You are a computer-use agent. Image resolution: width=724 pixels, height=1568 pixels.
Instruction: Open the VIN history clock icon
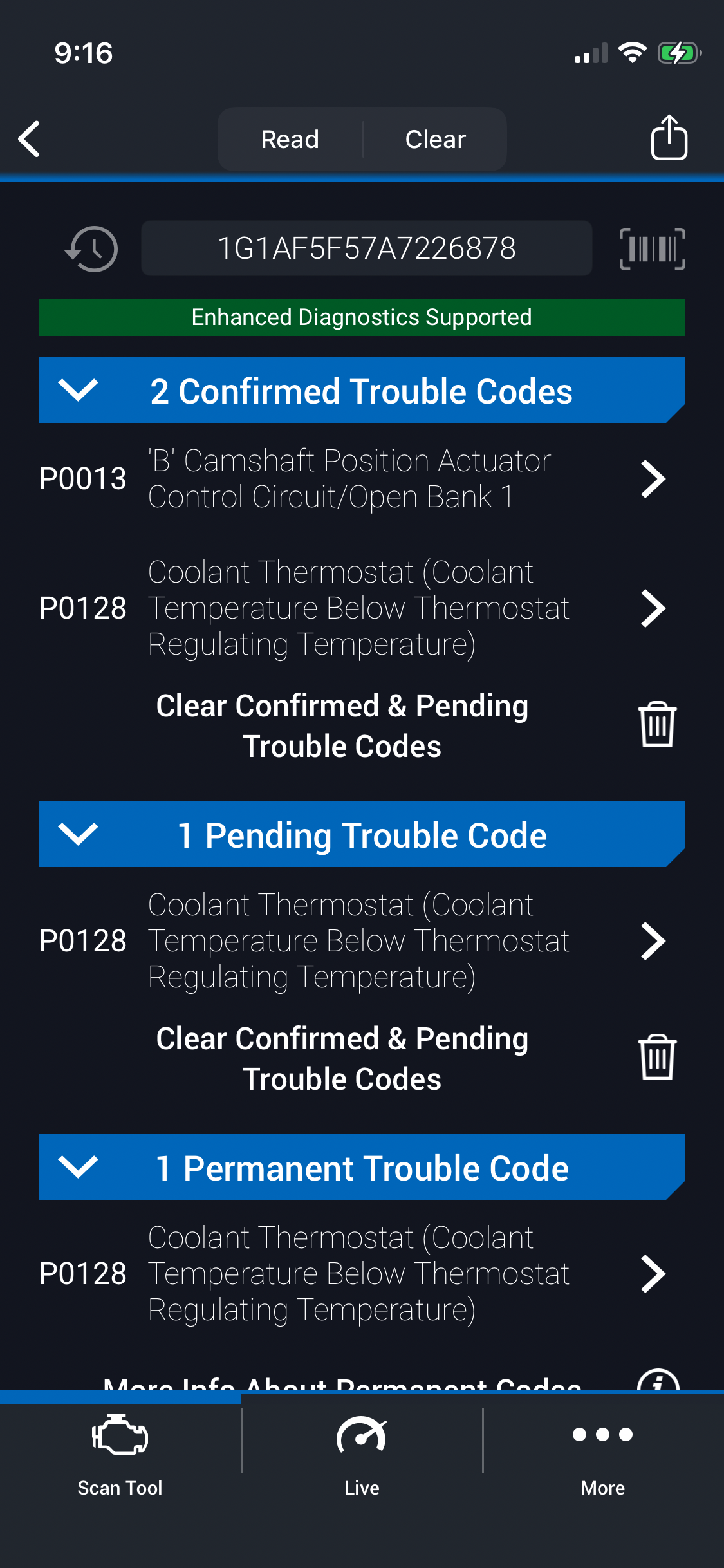point(92,248)
